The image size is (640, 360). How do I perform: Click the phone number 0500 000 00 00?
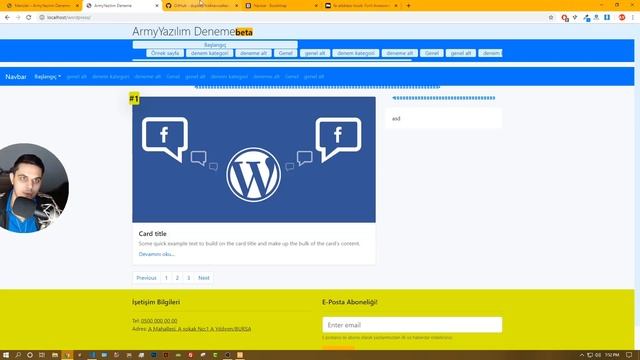point(159,321)
